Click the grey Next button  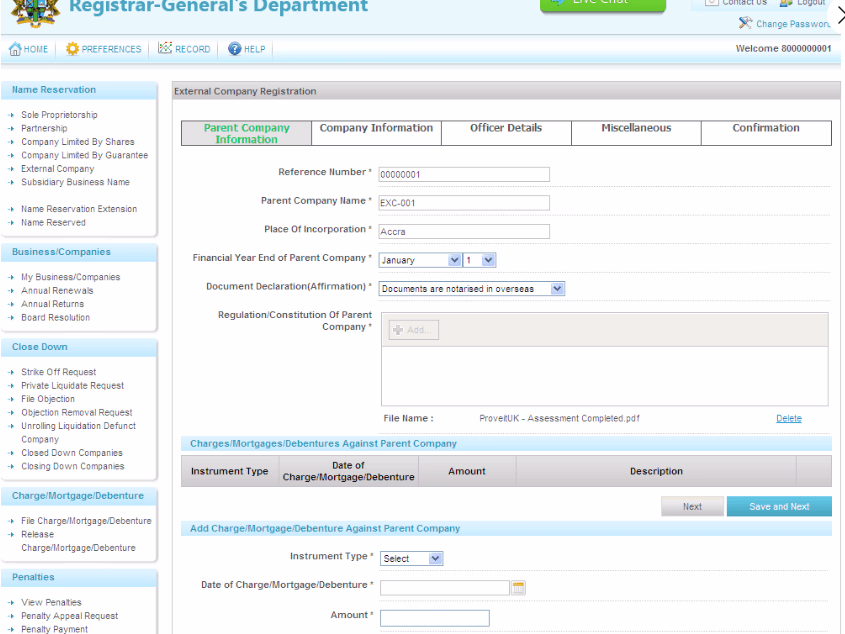coord(692,507)
